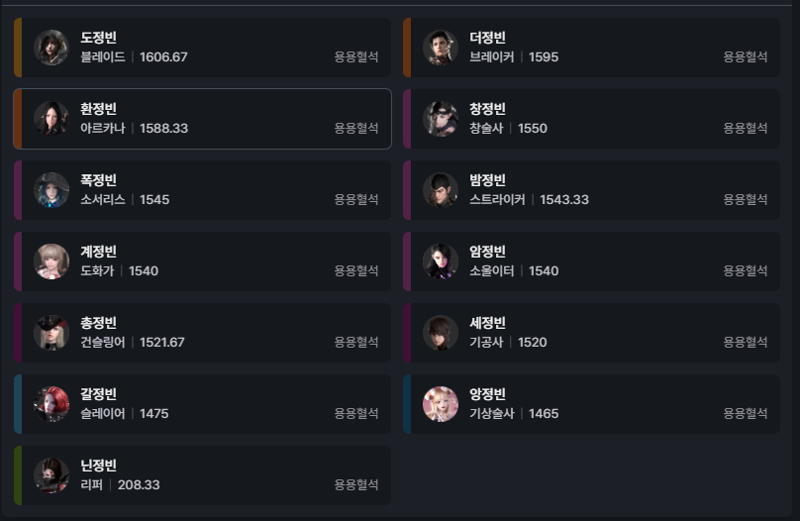Image resolution: width=800 pixels, height=521 pixels.
Task: Select the 밤정빈 스트라이커 1543.33 card
Action: click(592, 190)
